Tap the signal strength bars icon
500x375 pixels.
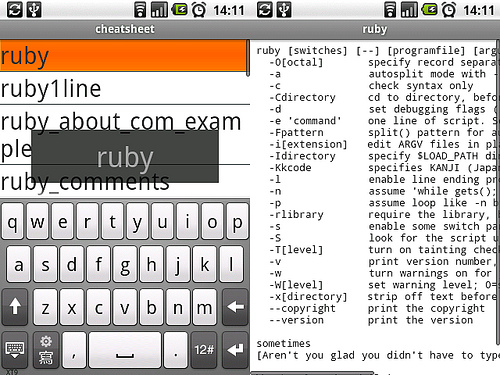tap(159, 10)
